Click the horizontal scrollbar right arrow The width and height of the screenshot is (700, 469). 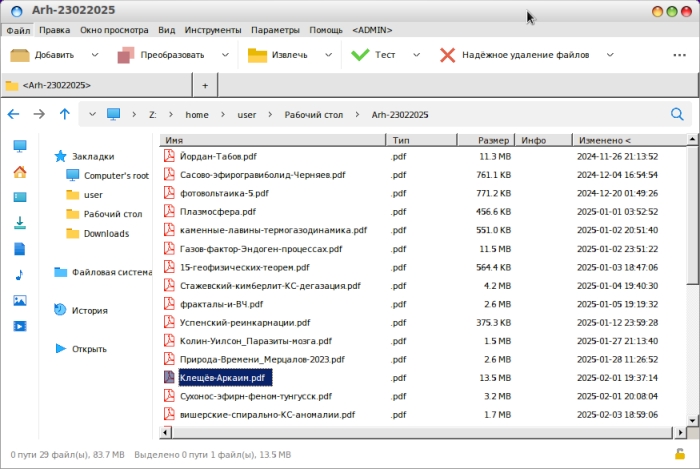click(x=680, y=432)
